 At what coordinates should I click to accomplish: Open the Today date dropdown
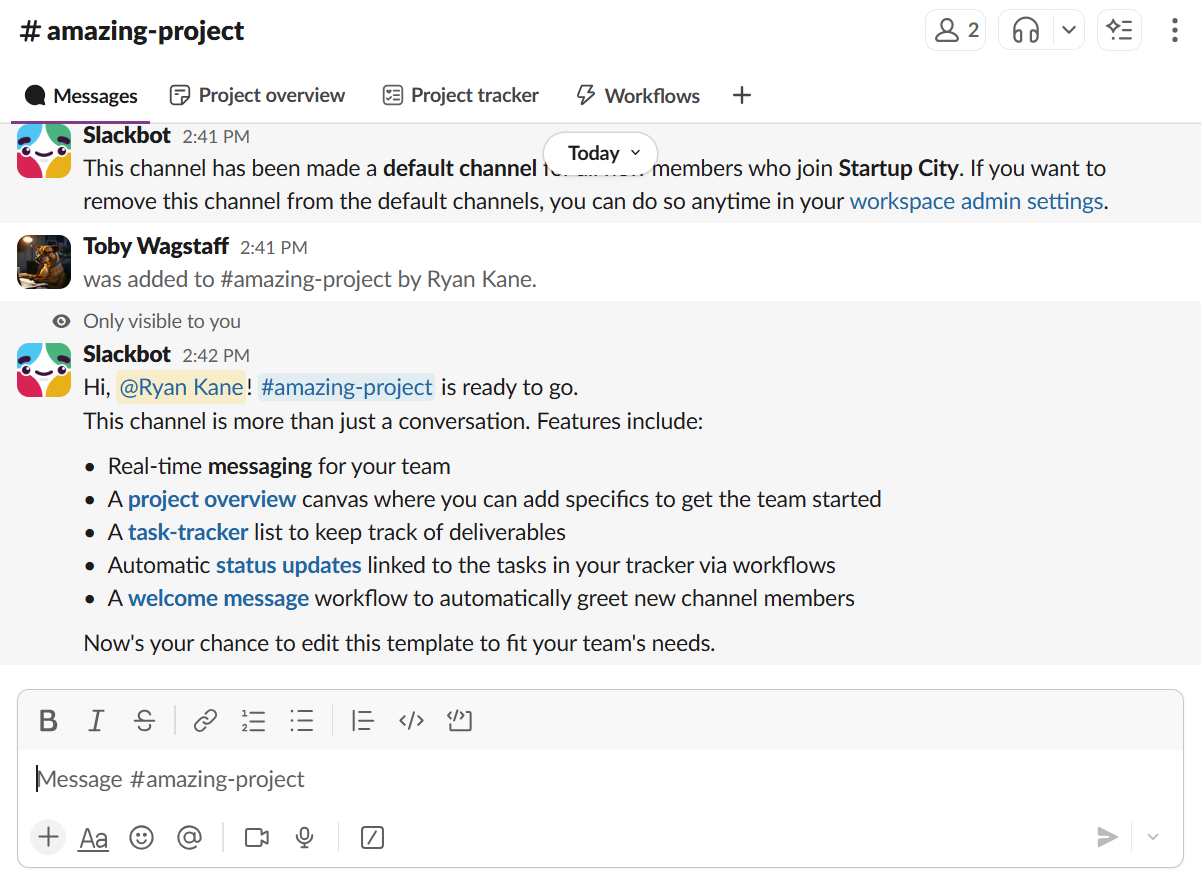(601, 153)
